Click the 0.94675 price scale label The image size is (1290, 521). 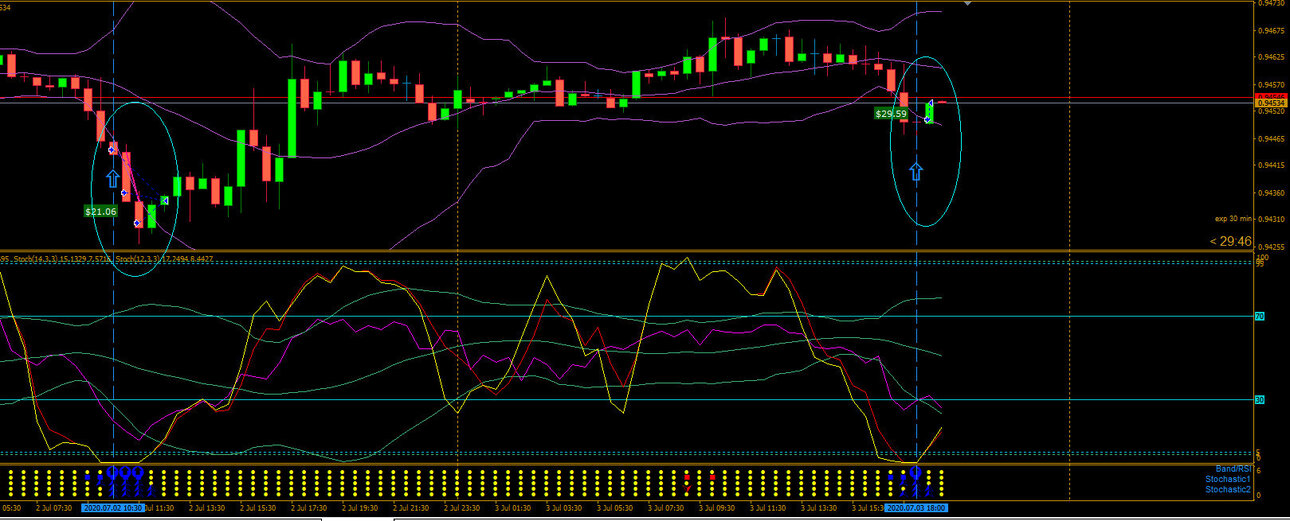[x=1273, y=31]
